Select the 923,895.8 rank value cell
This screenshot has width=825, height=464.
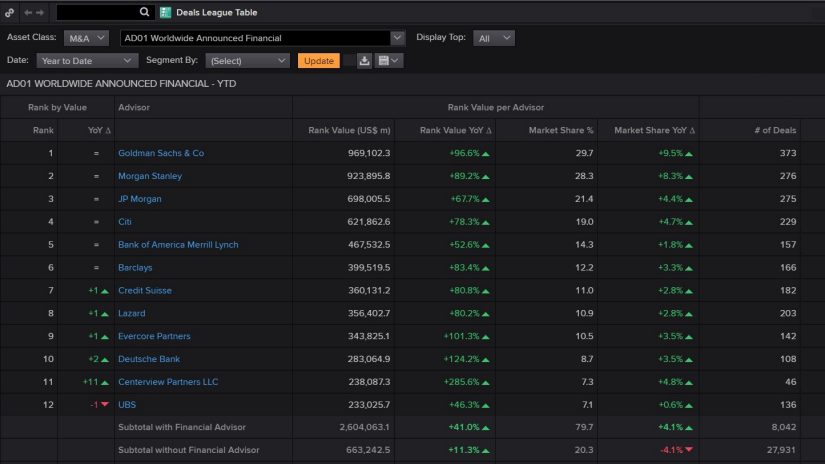[x=368, y=176]
